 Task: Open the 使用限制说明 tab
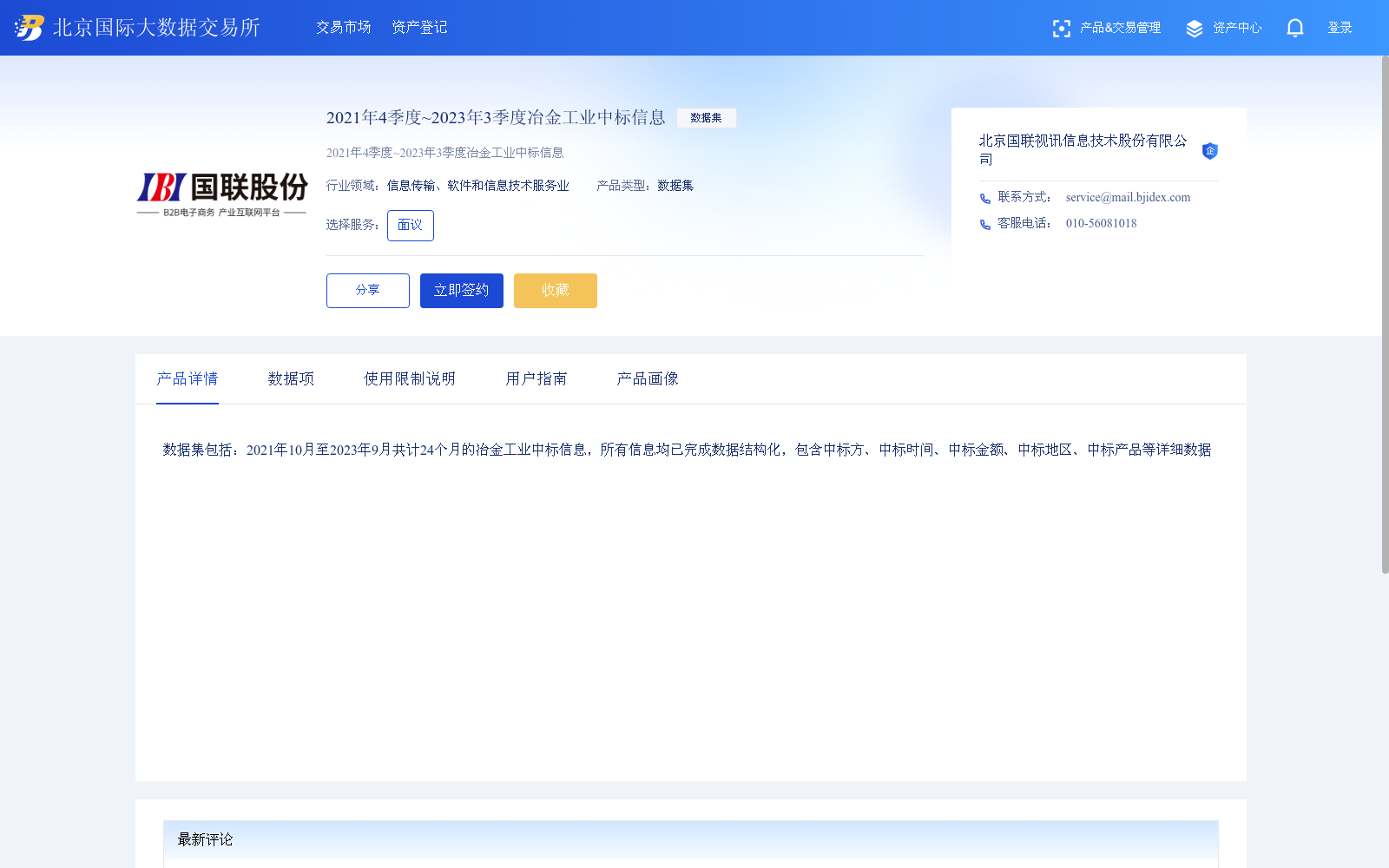[x=410, y=378]
